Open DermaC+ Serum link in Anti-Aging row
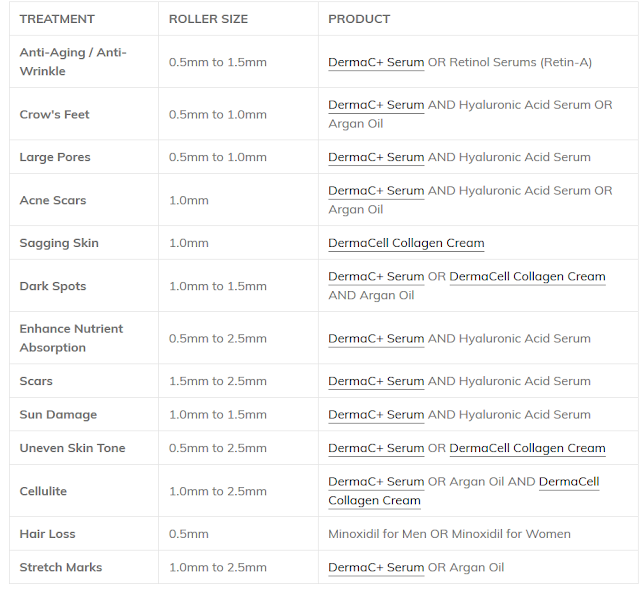The image size is (640, 591). coord(376,62)
